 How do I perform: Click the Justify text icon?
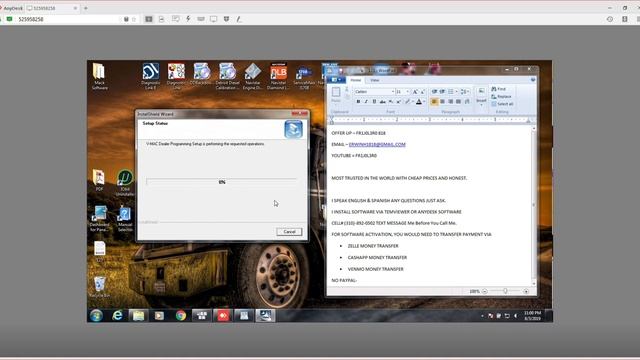pos(458,101)
